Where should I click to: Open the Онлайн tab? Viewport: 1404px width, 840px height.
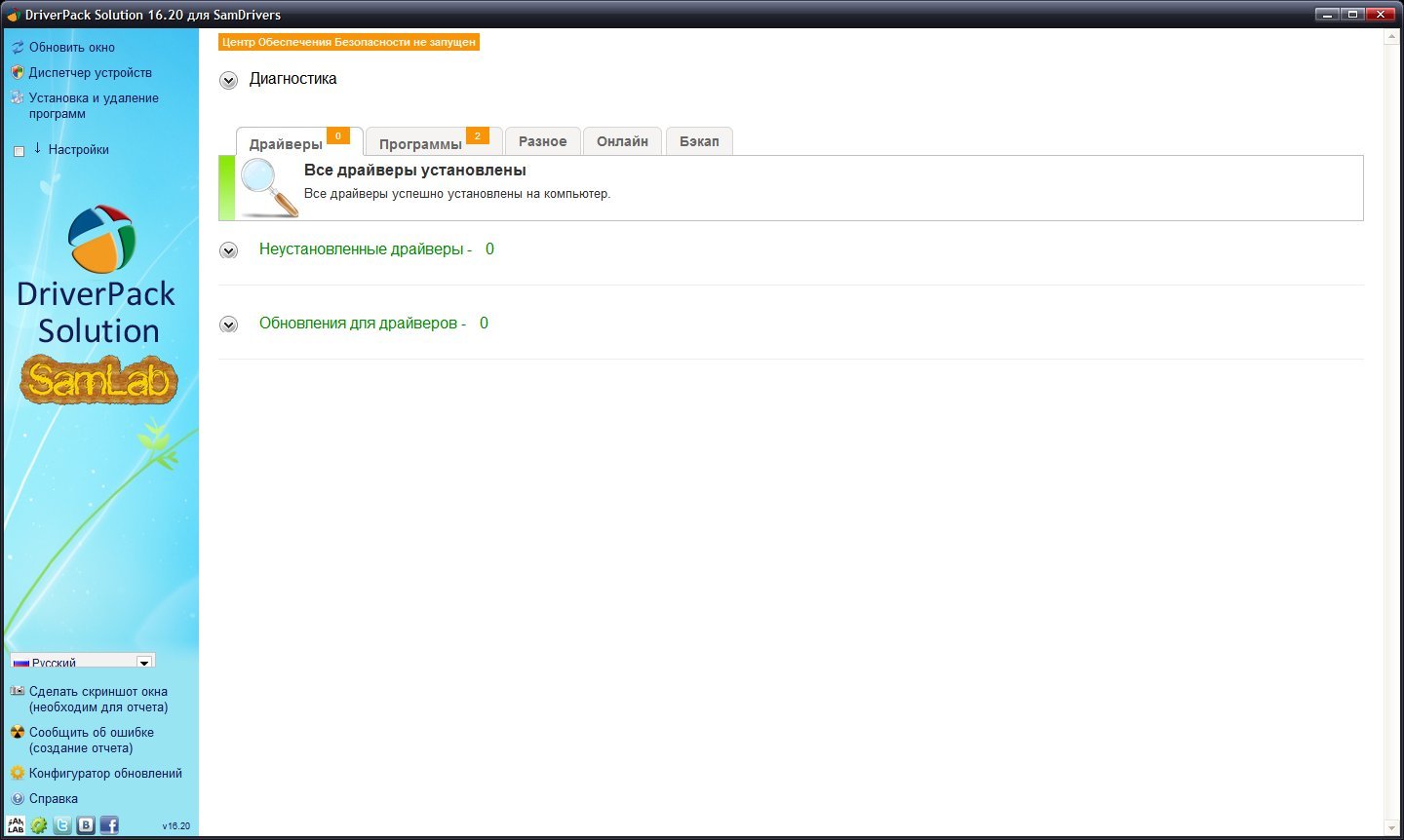click(x=622, y=141)
